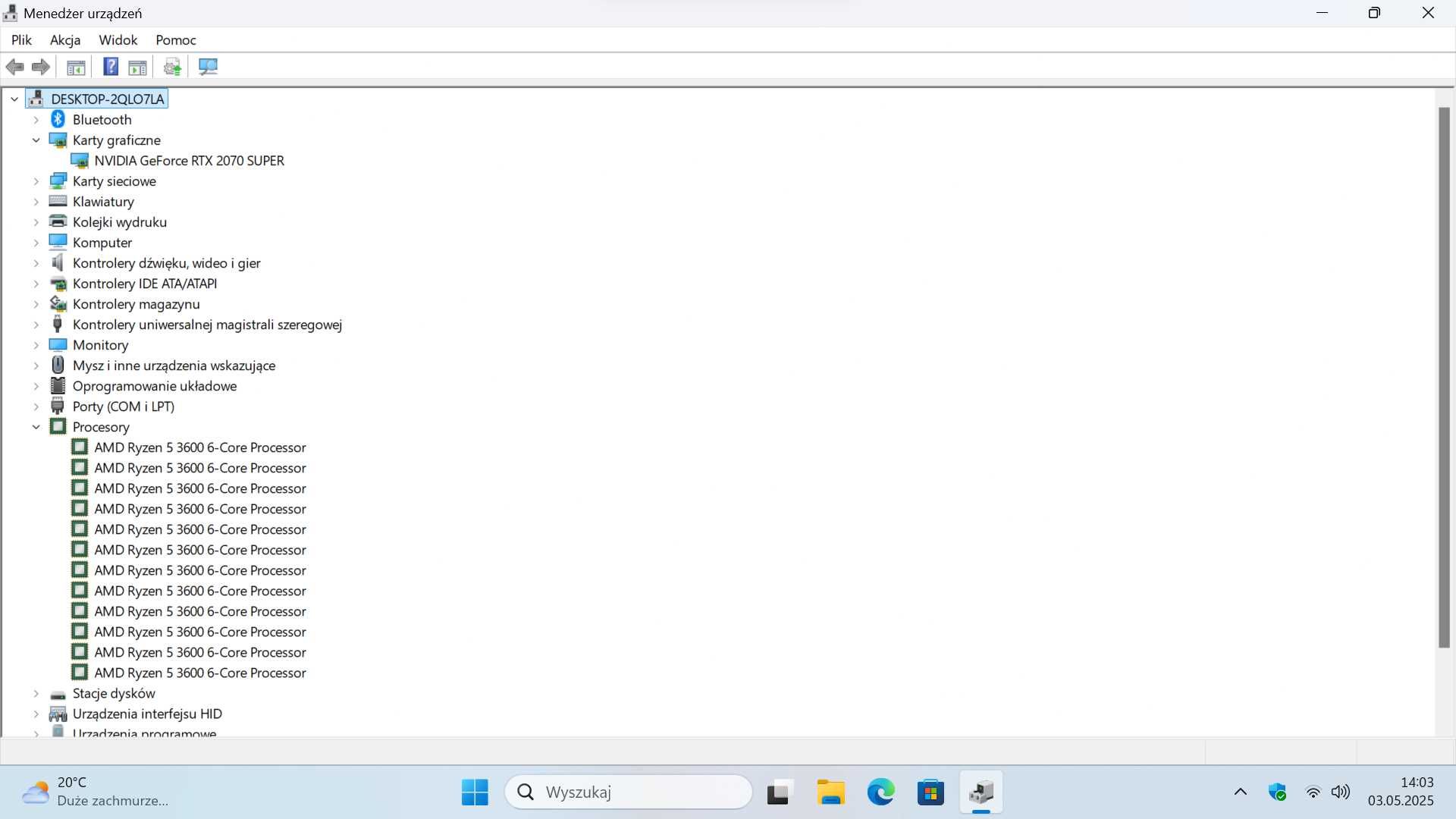Click the vertical scrollbar thumb

point(1444,378)
